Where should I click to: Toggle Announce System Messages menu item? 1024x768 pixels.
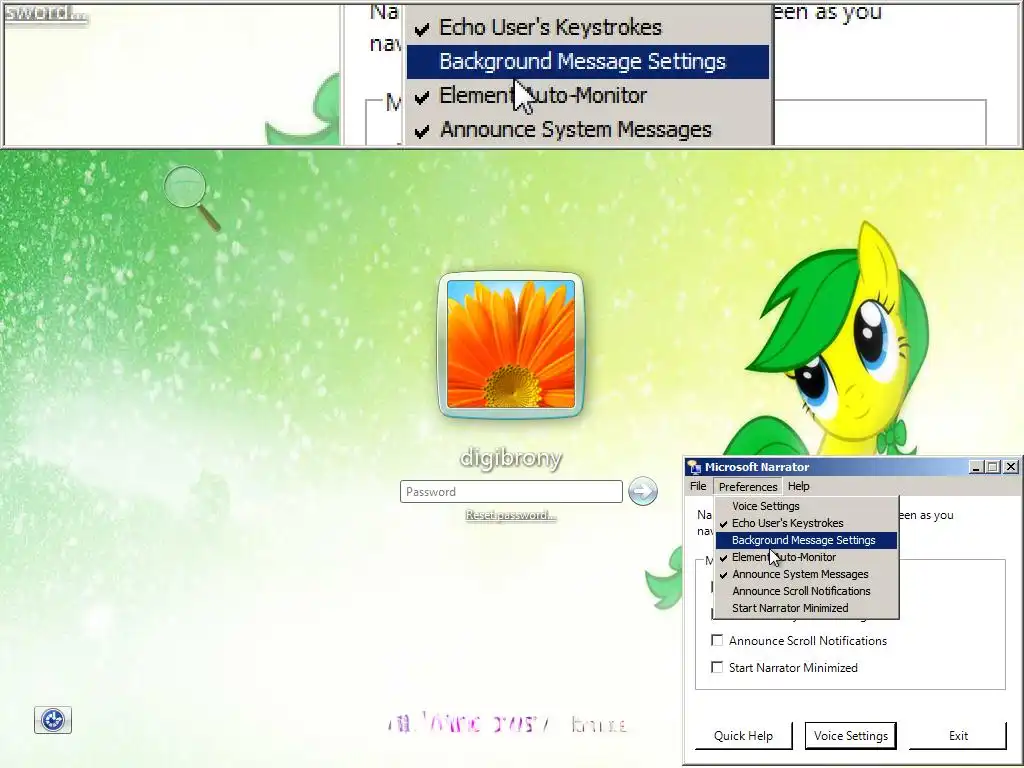pyautogui.click(x=807, y=574)
